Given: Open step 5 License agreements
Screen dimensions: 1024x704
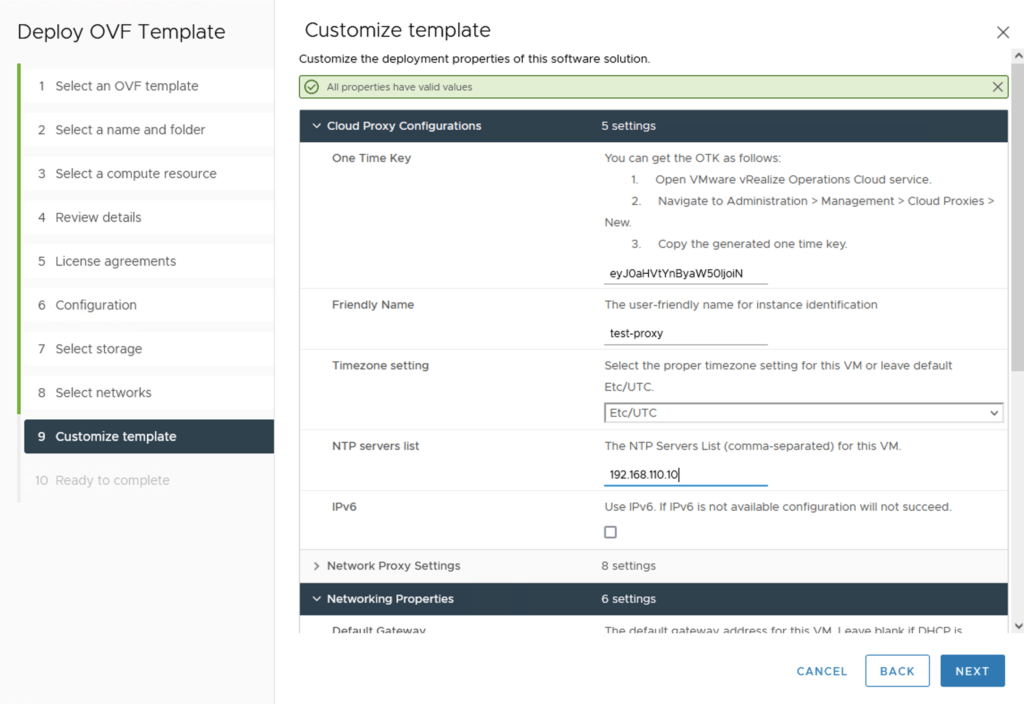Looking at the screenshot, I should coord(115,261).
